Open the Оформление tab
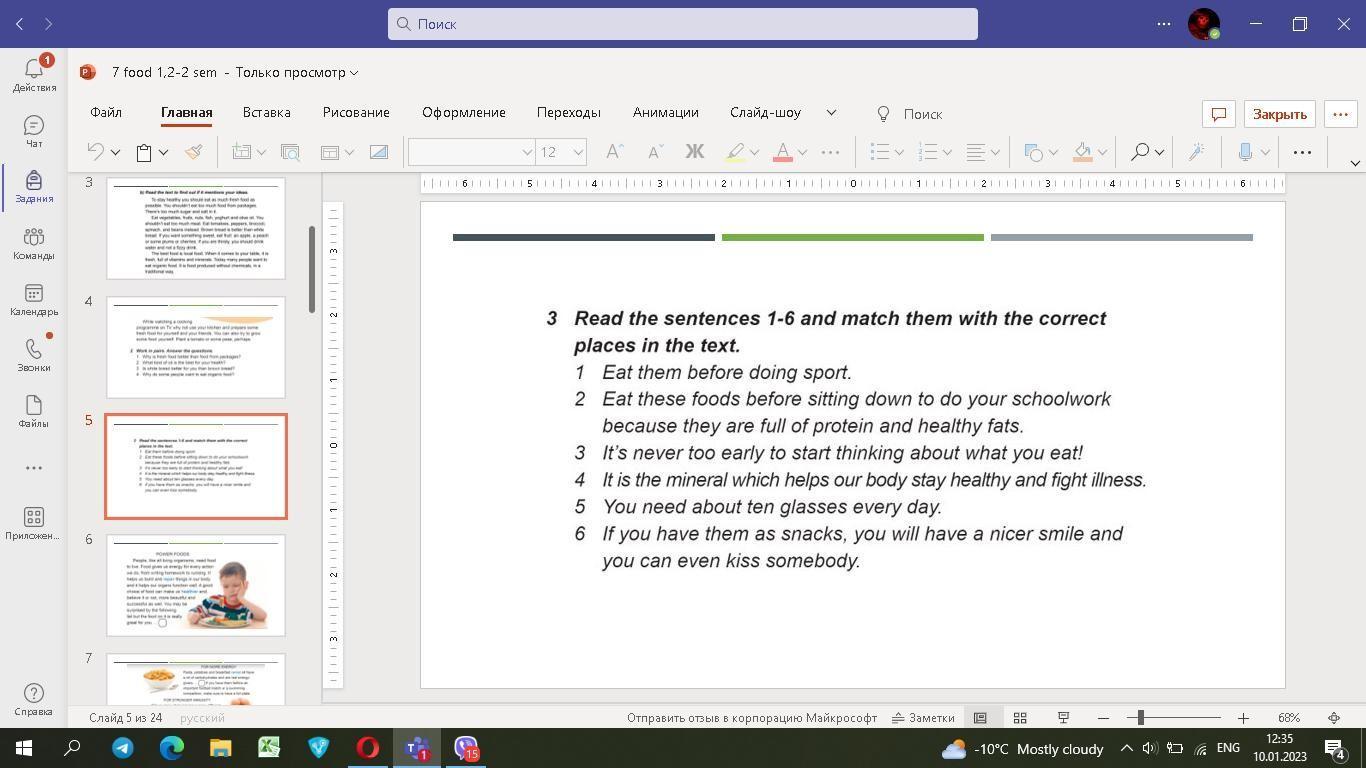 click(464, 113)
